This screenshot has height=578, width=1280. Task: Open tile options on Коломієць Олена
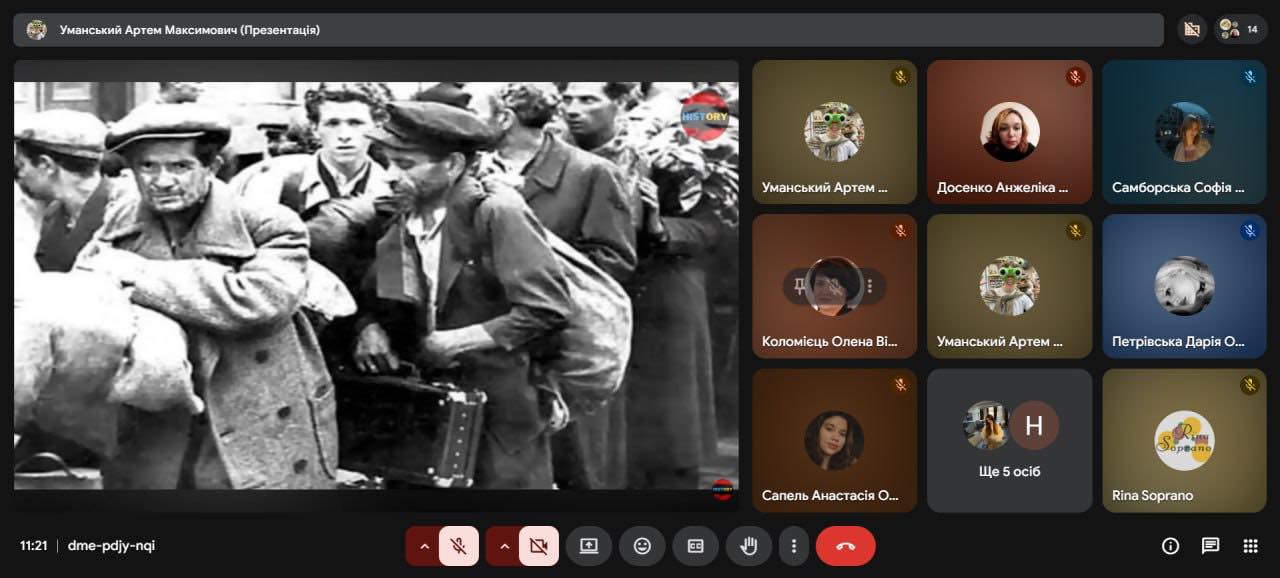pyautogui.click(x=870, y=286)
